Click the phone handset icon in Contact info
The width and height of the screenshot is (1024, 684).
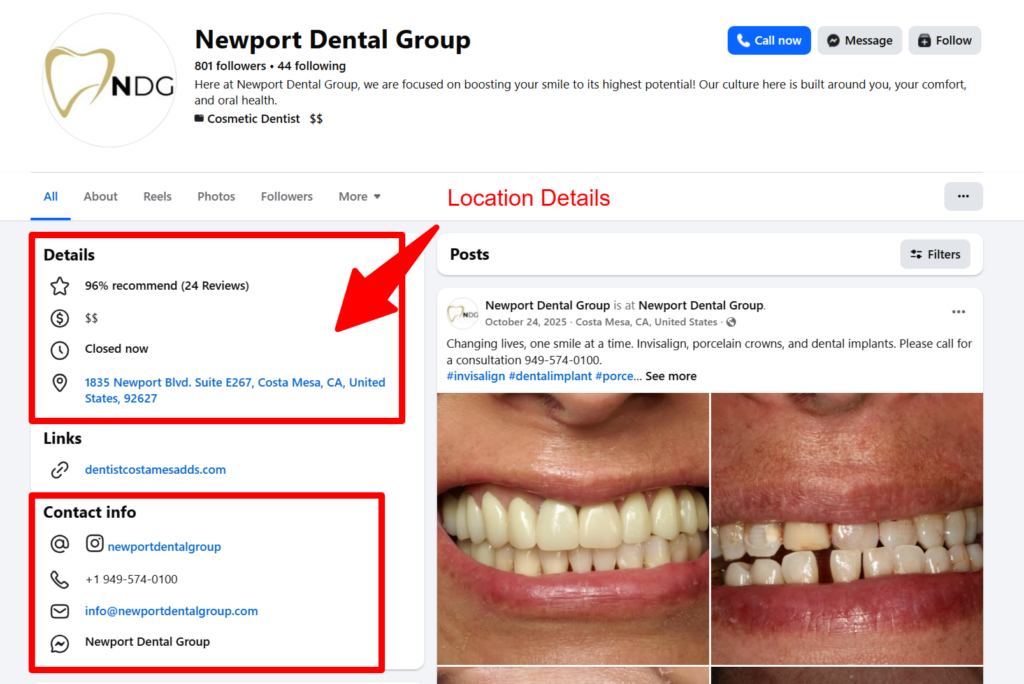click(59, 579)
